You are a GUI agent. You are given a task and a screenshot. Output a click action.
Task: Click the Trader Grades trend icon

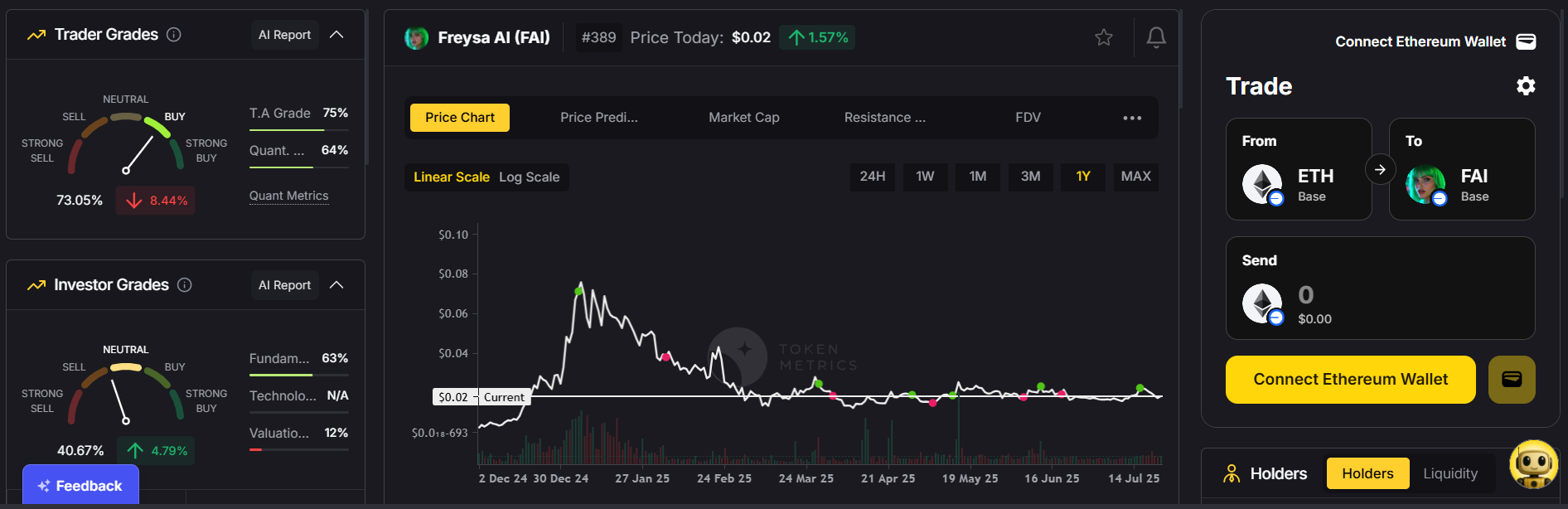pyautogui.click(x=36, y=35)
